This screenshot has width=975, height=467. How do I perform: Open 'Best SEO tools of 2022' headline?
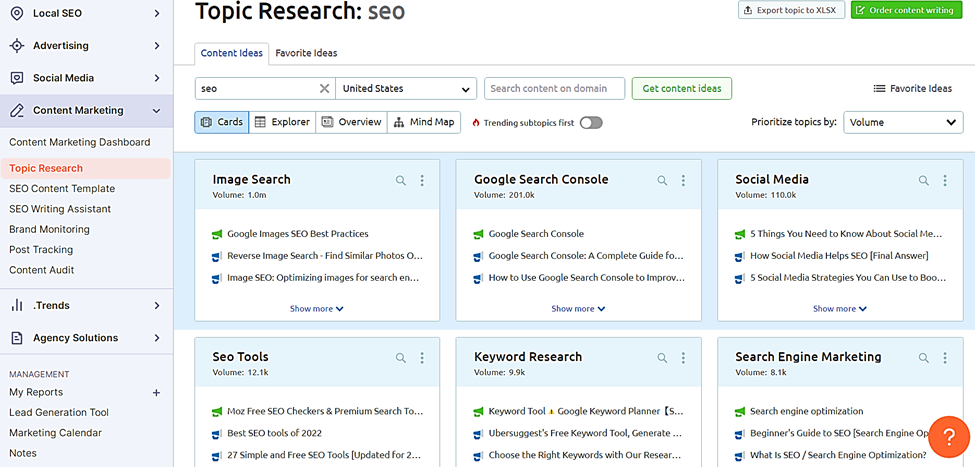275,433
